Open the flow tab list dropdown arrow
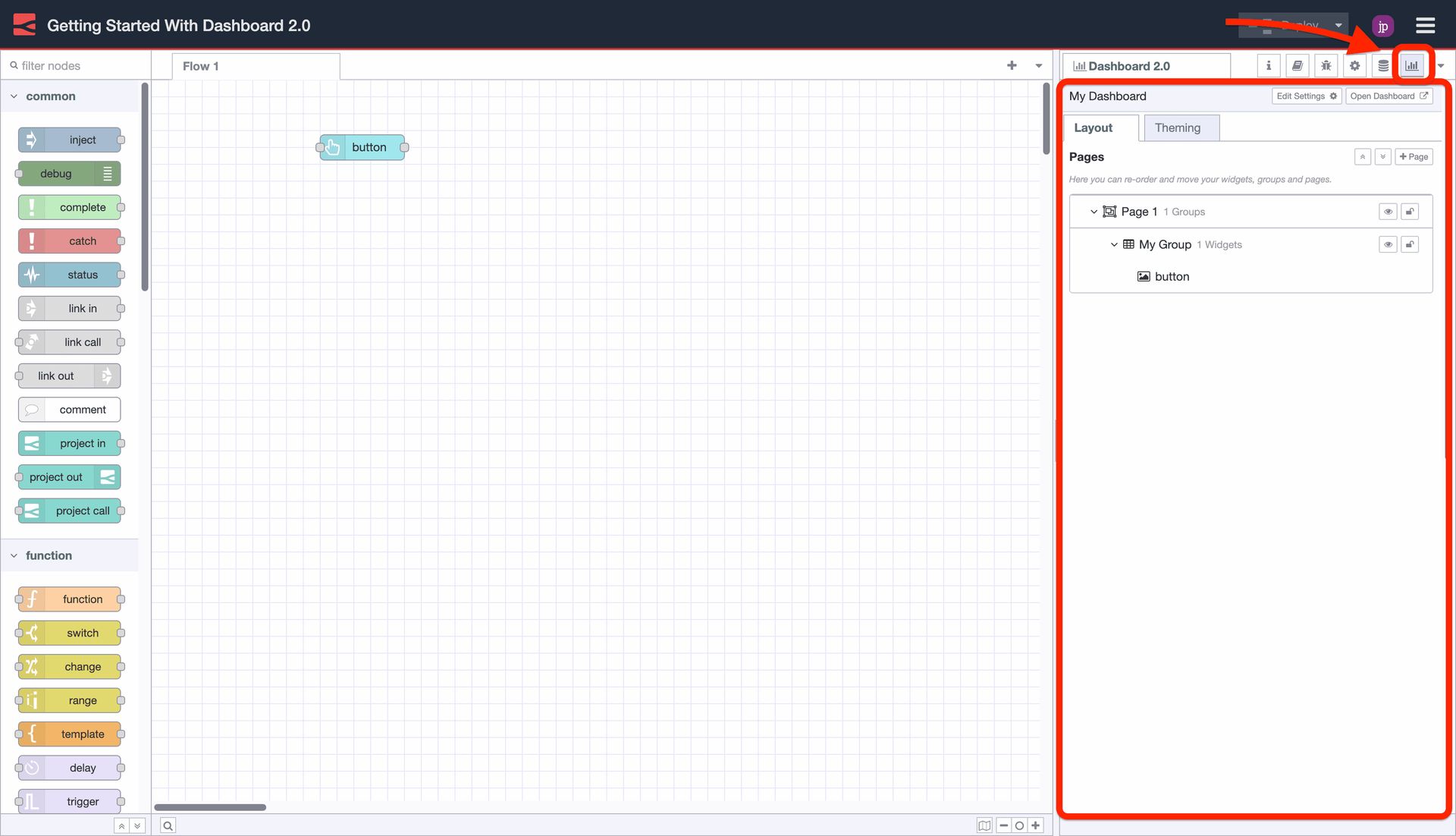1456x836 pixels. coord(1038,65)
